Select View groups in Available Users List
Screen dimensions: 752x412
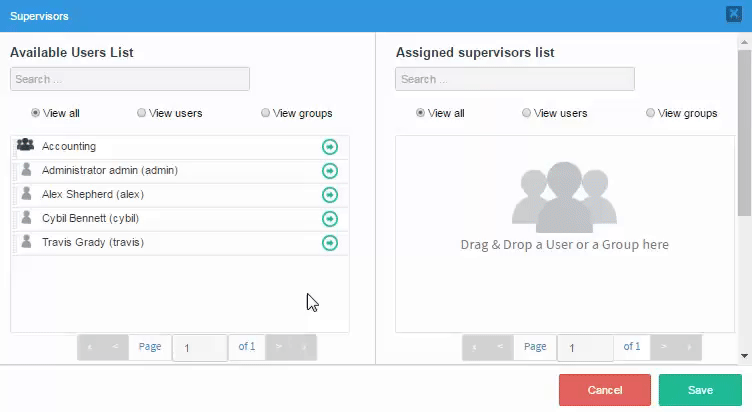pos(266,113)
